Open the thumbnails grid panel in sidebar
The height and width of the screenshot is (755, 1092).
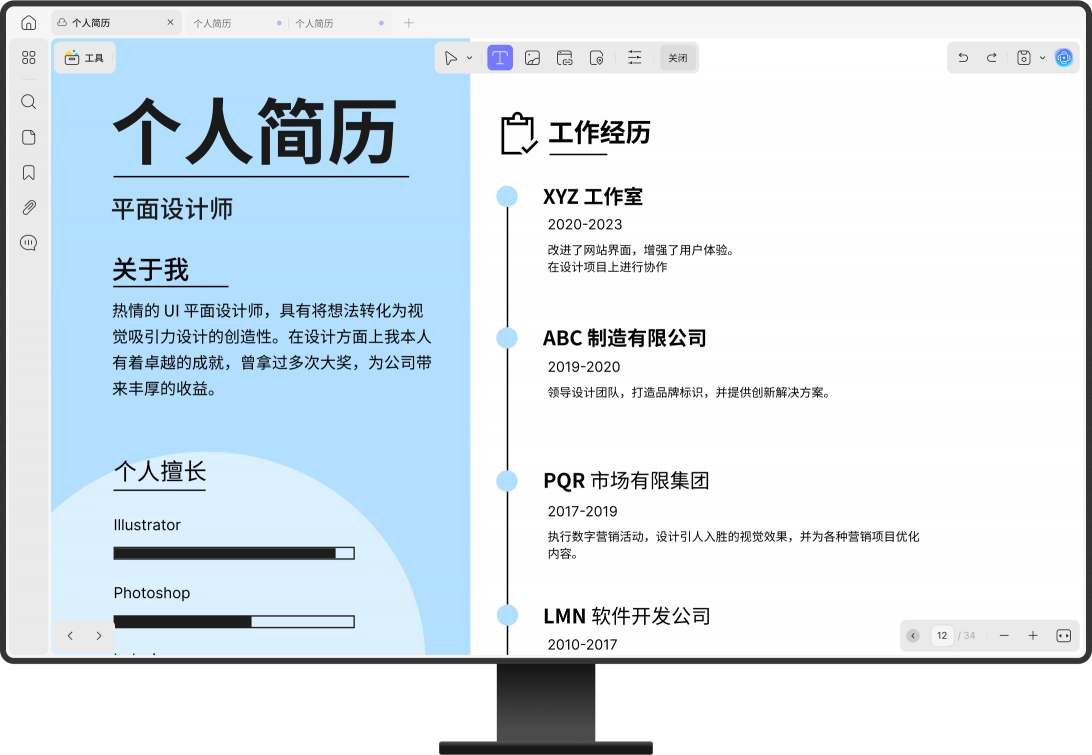29,58
